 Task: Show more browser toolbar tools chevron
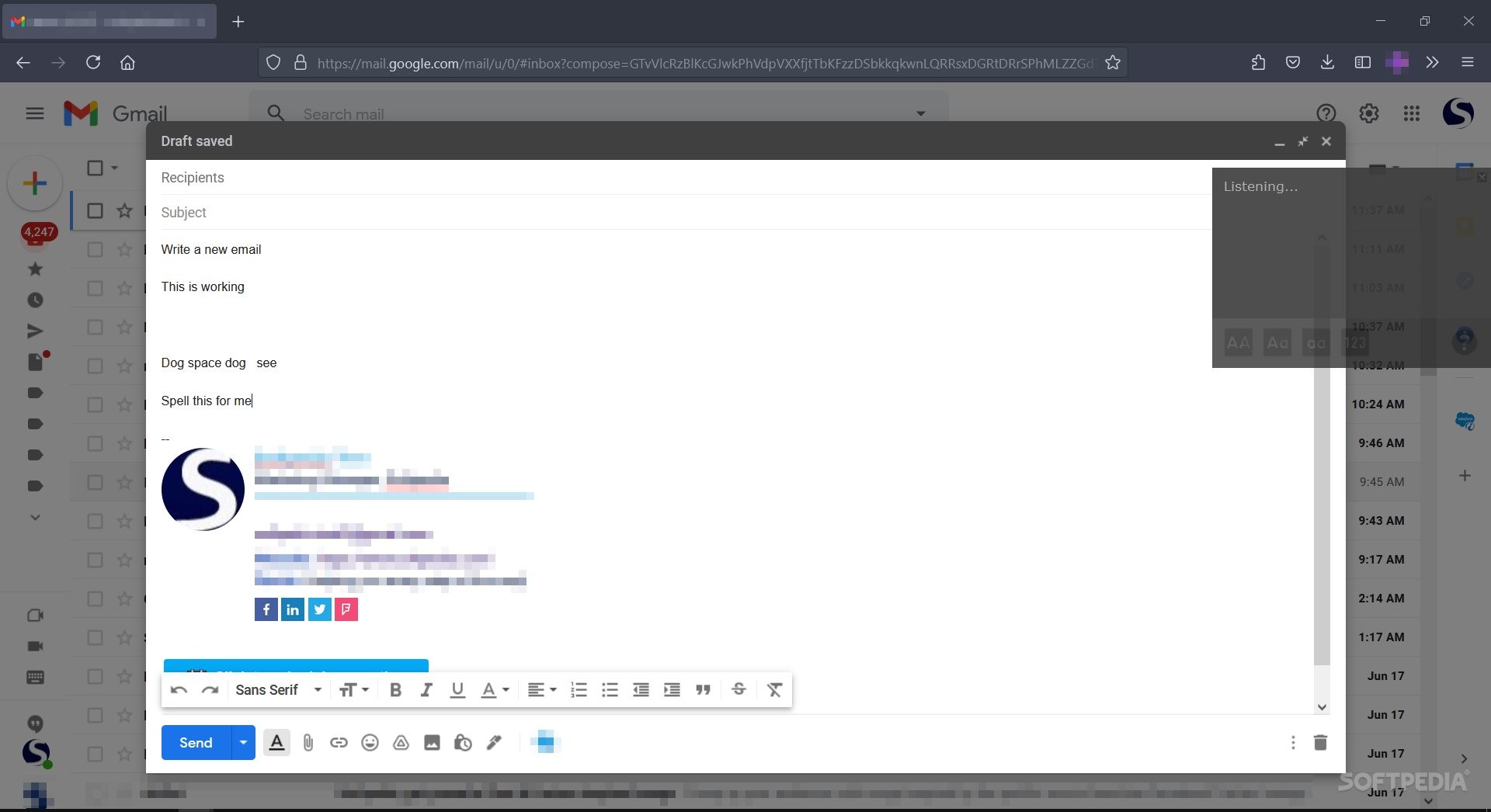(1432, 63)
